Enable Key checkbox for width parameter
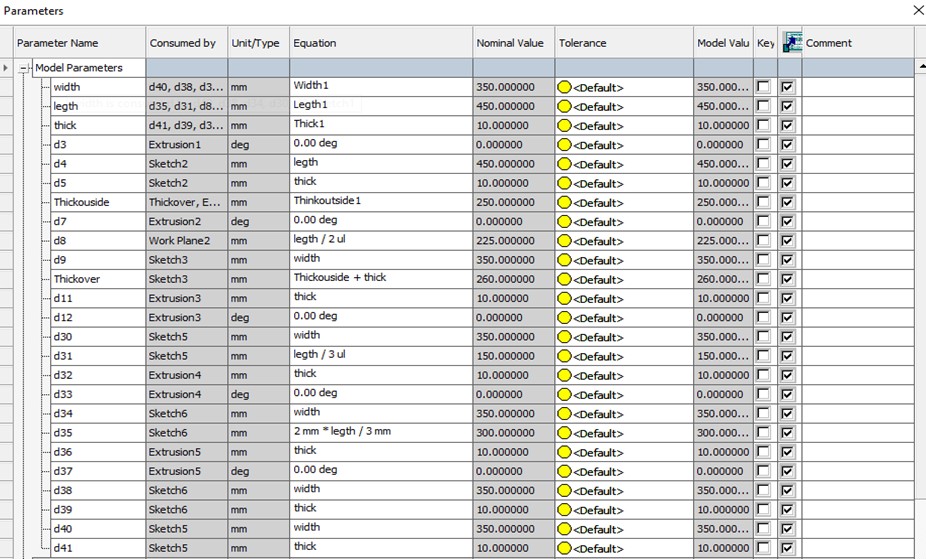926x559 pixels. tap(764, 87)
